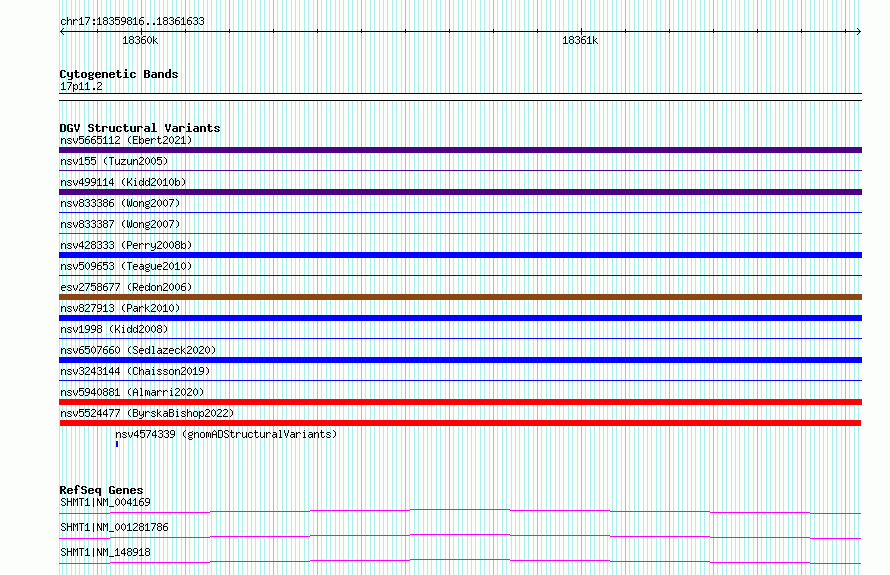Click the nsv833387 (Wong2007) label
The width and height of the screenshot is (890, 575).
(x=120, y=224)
